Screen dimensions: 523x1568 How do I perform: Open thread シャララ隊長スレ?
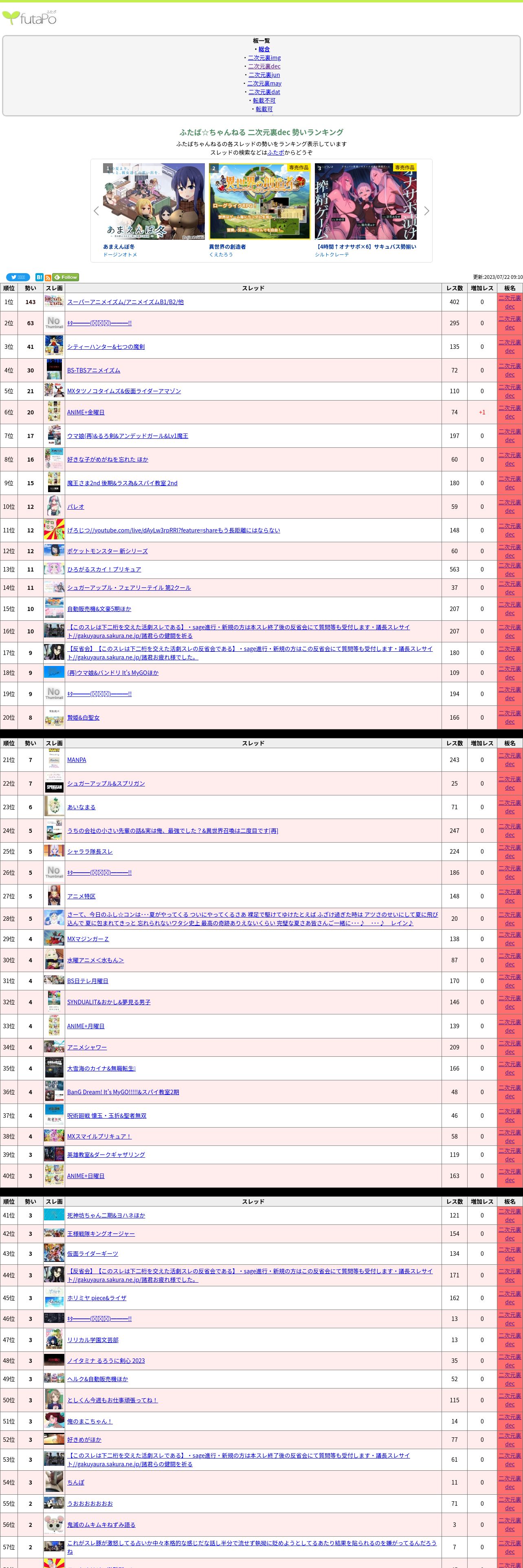pos(90,852)
